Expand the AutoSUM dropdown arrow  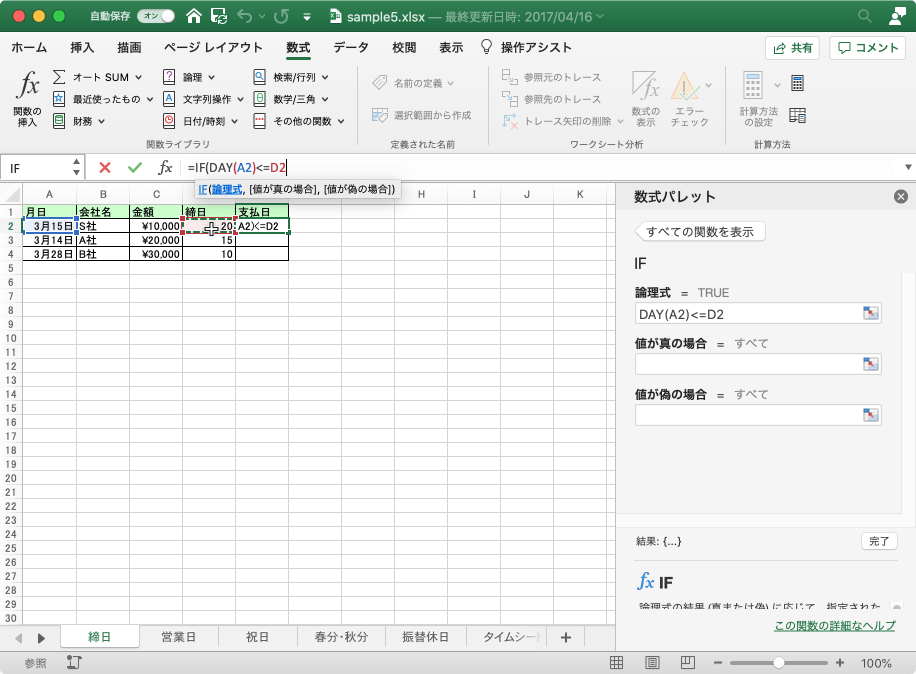(139, 77)
